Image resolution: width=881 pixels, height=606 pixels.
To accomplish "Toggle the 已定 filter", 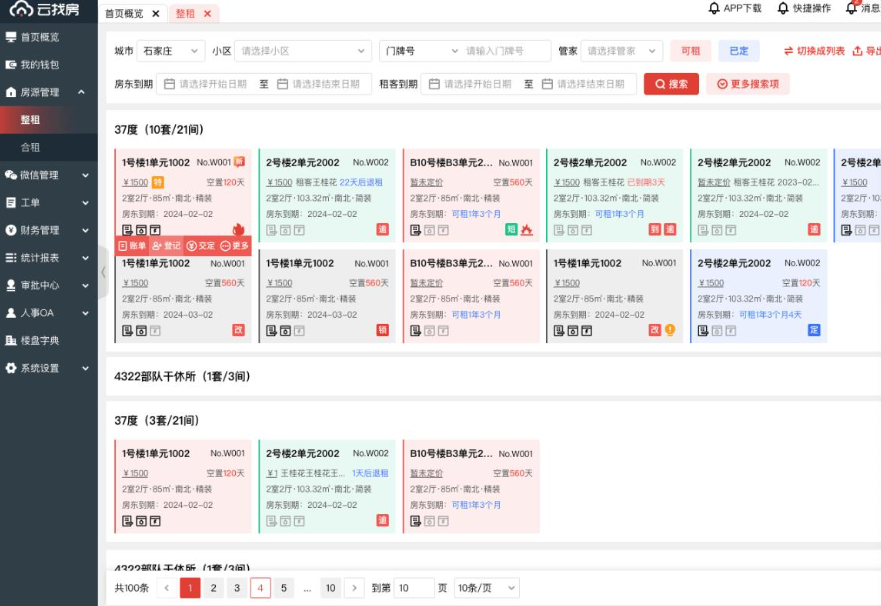I will (739, 51).
